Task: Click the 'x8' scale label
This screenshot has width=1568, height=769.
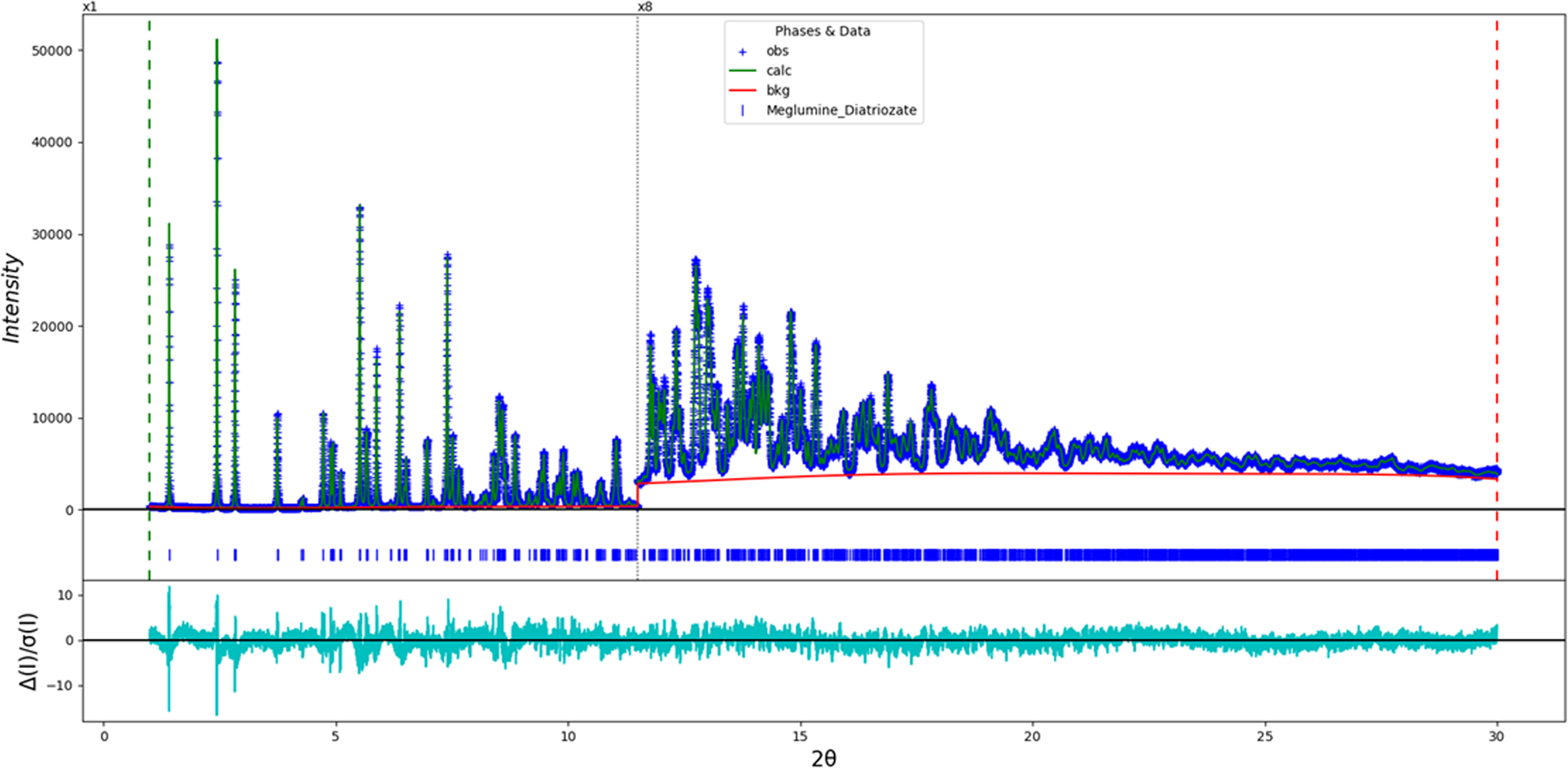Action: tap(645, 7)
